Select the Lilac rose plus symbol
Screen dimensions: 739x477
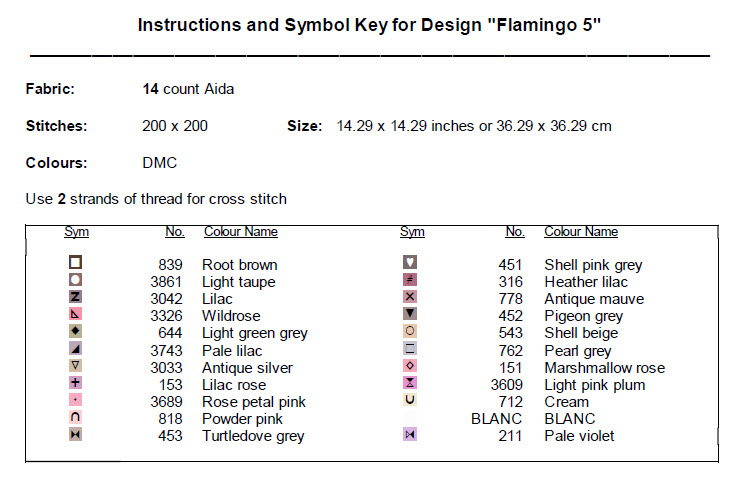pos(76,383)
